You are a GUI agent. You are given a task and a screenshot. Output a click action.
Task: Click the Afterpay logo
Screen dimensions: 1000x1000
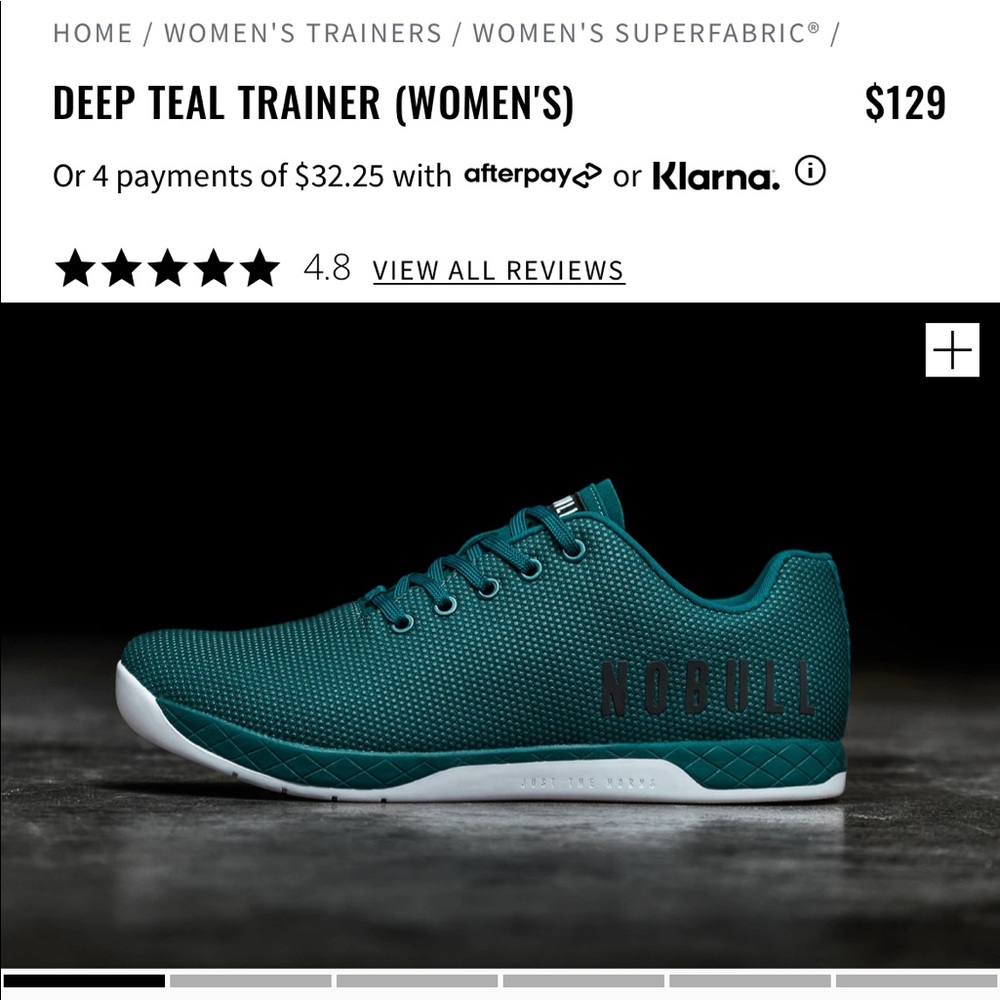pyautogui.click(x=533, y=175)
